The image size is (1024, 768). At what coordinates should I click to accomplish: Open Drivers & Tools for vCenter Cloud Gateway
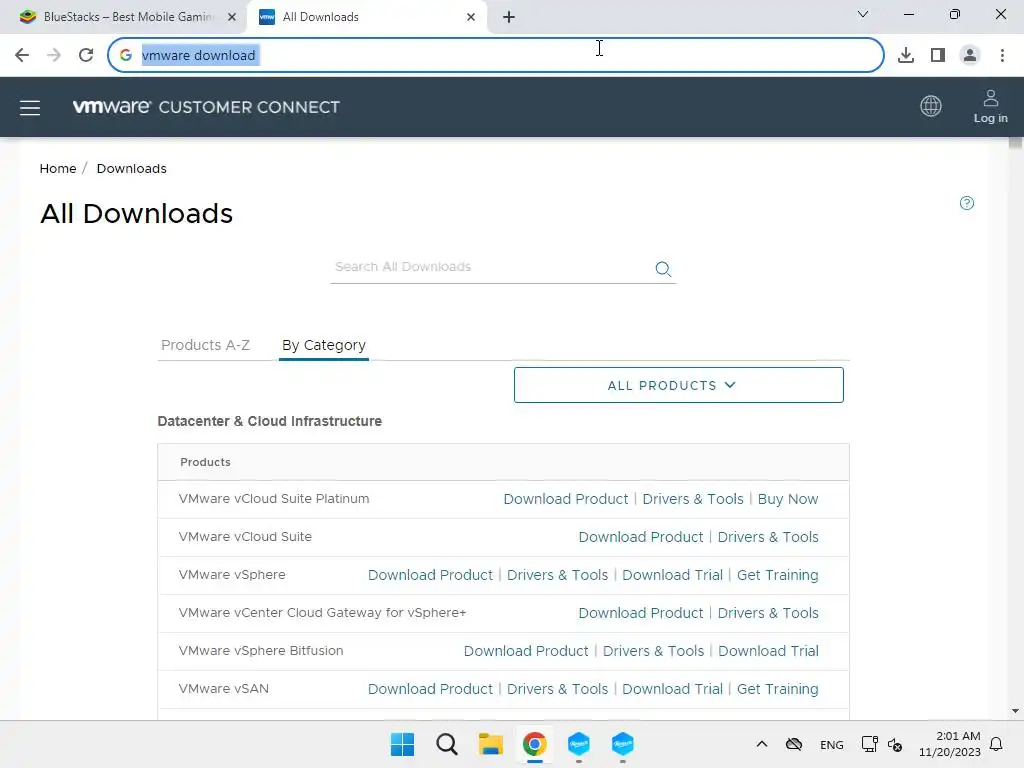click(x=768, y=613)
